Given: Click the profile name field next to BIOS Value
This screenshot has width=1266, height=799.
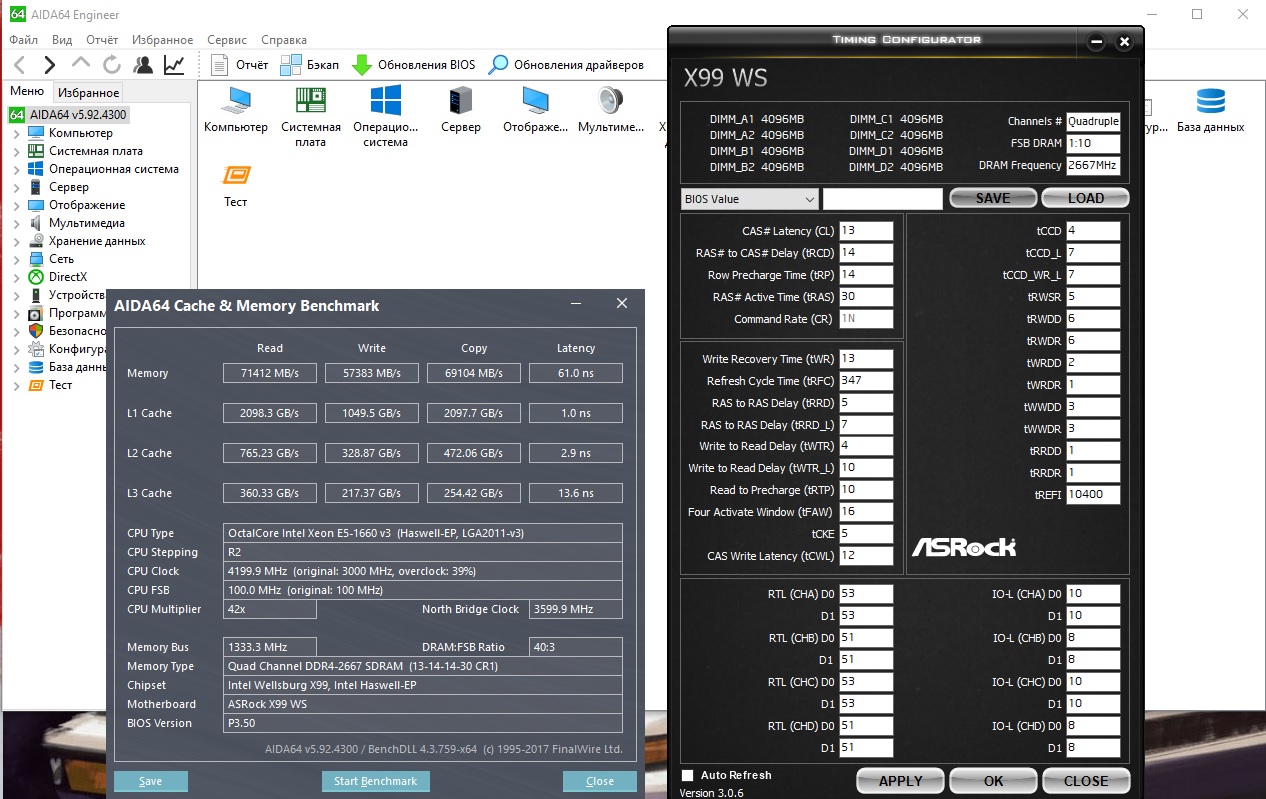Looking at the screenshot, I should pyautogui.click(x=883, y=199).
